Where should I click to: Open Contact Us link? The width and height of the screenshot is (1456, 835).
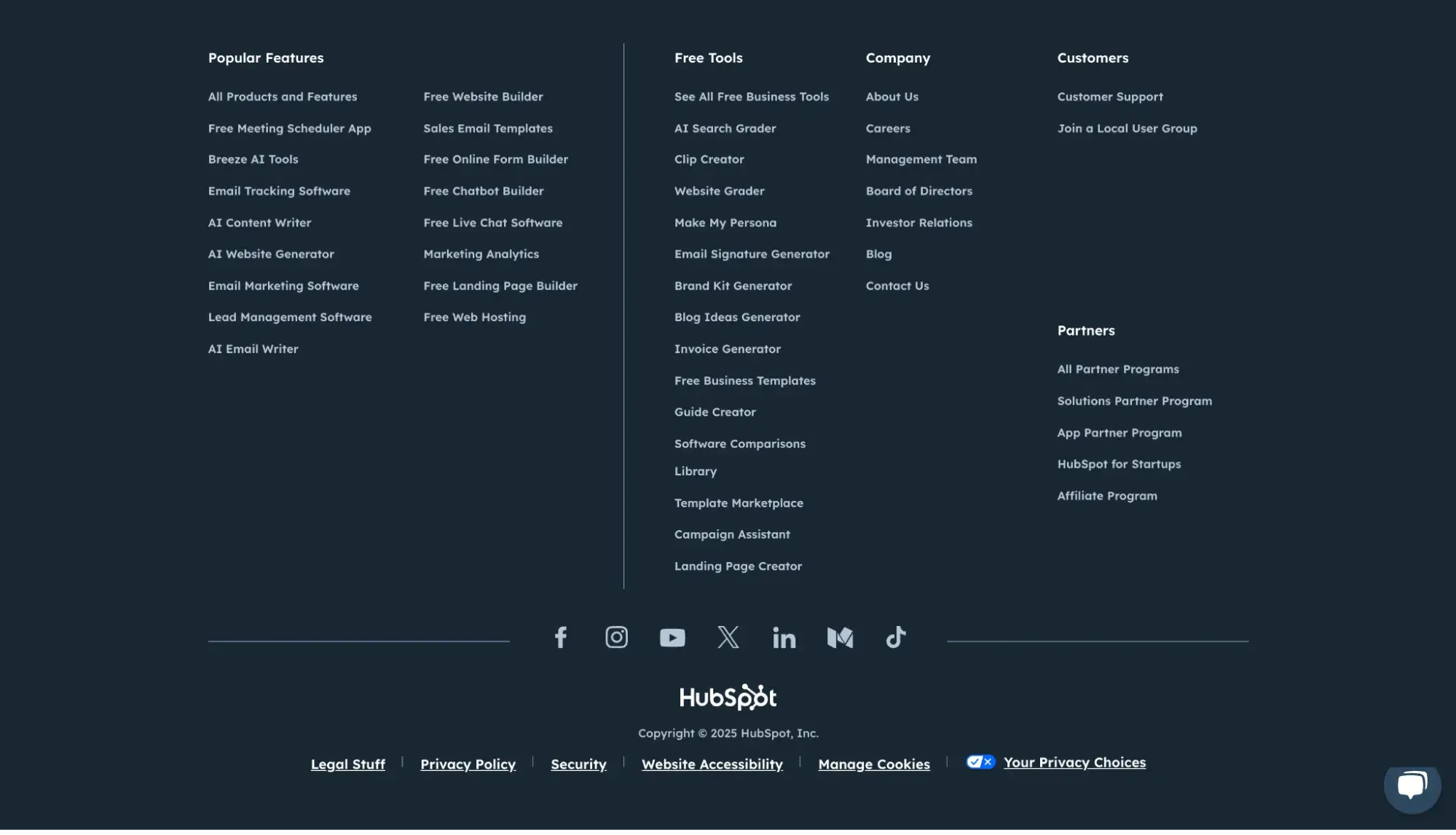tap(897, 288)
